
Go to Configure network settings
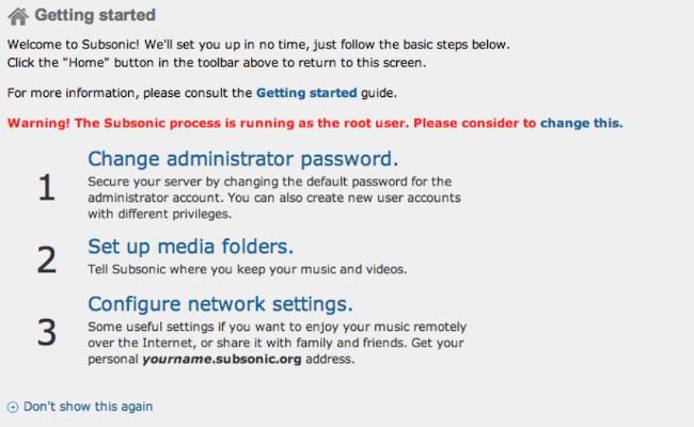[x=220, y=303]
